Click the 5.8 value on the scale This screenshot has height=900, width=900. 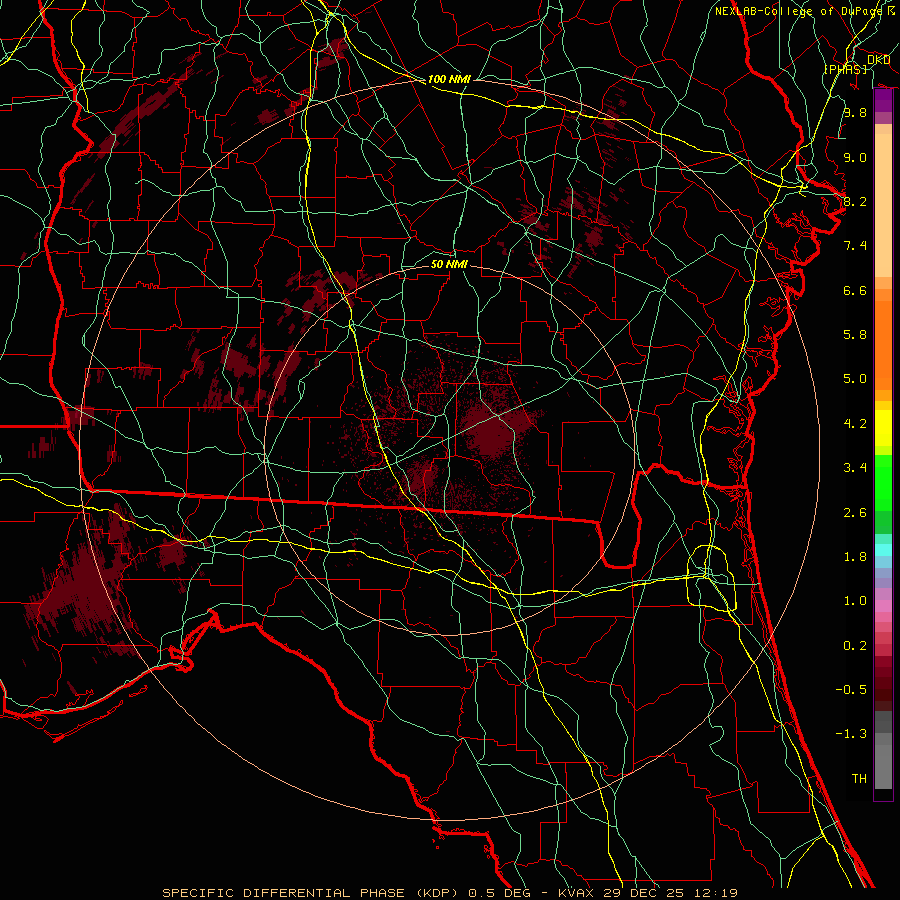(x=855, y=335)
